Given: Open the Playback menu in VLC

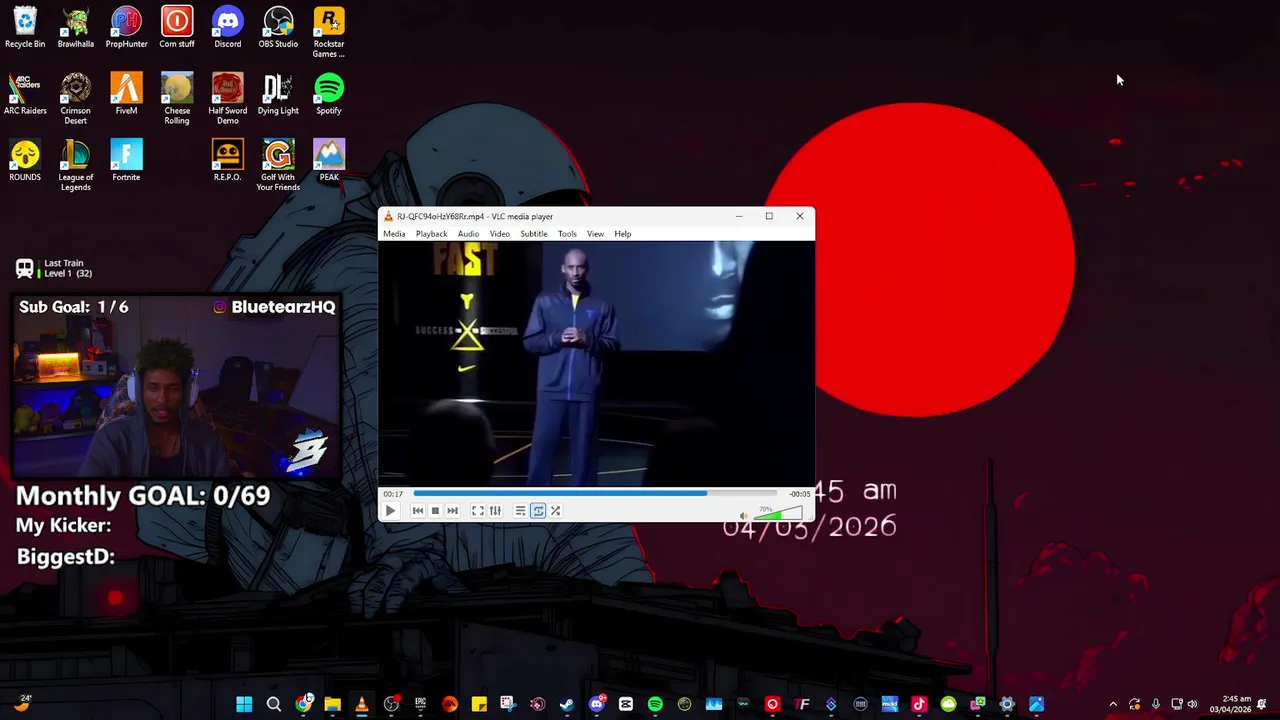Looking at the screenshot, I should [x=432, y=234].
